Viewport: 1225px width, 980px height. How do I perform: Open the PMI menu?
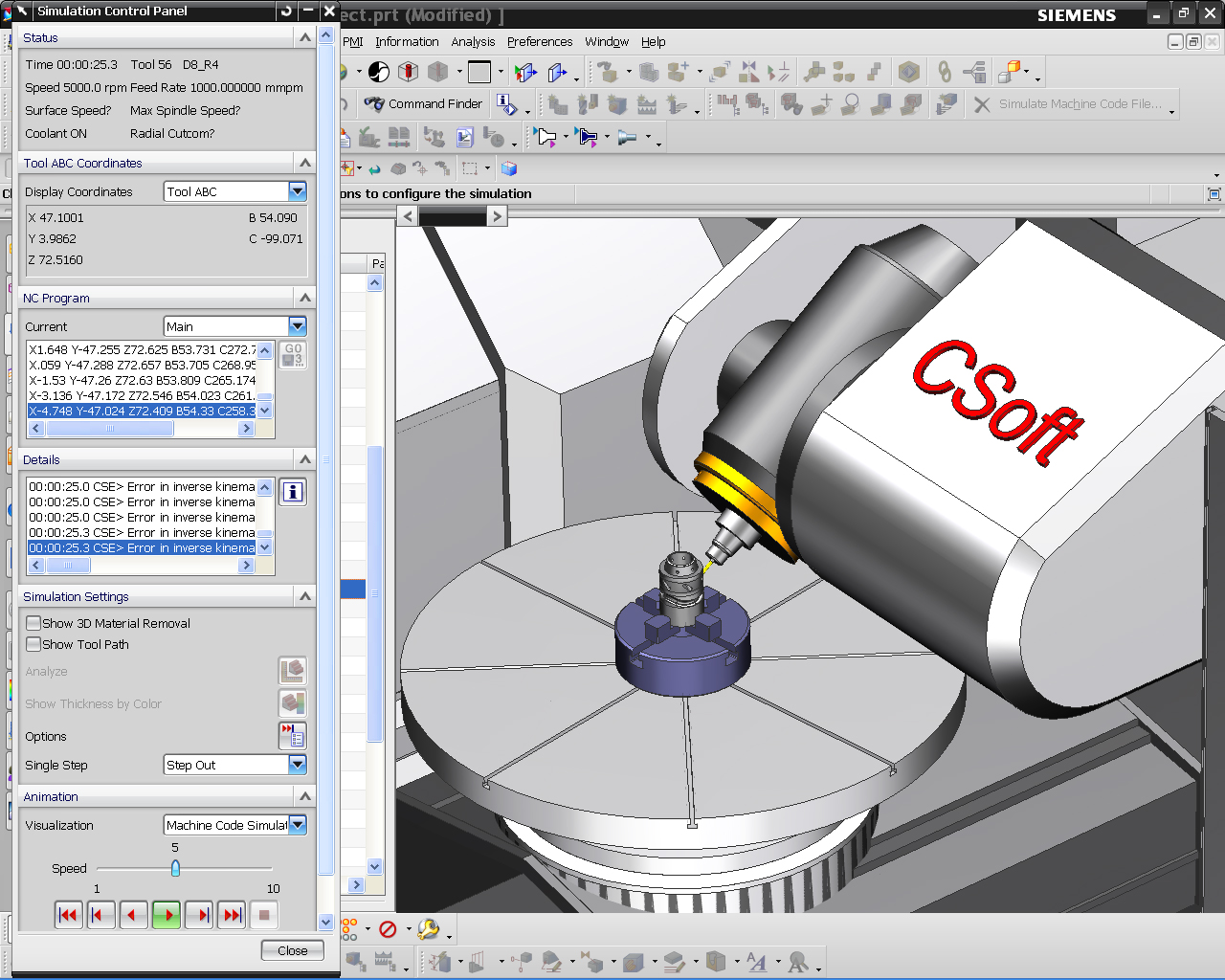(x=353, y=42)
